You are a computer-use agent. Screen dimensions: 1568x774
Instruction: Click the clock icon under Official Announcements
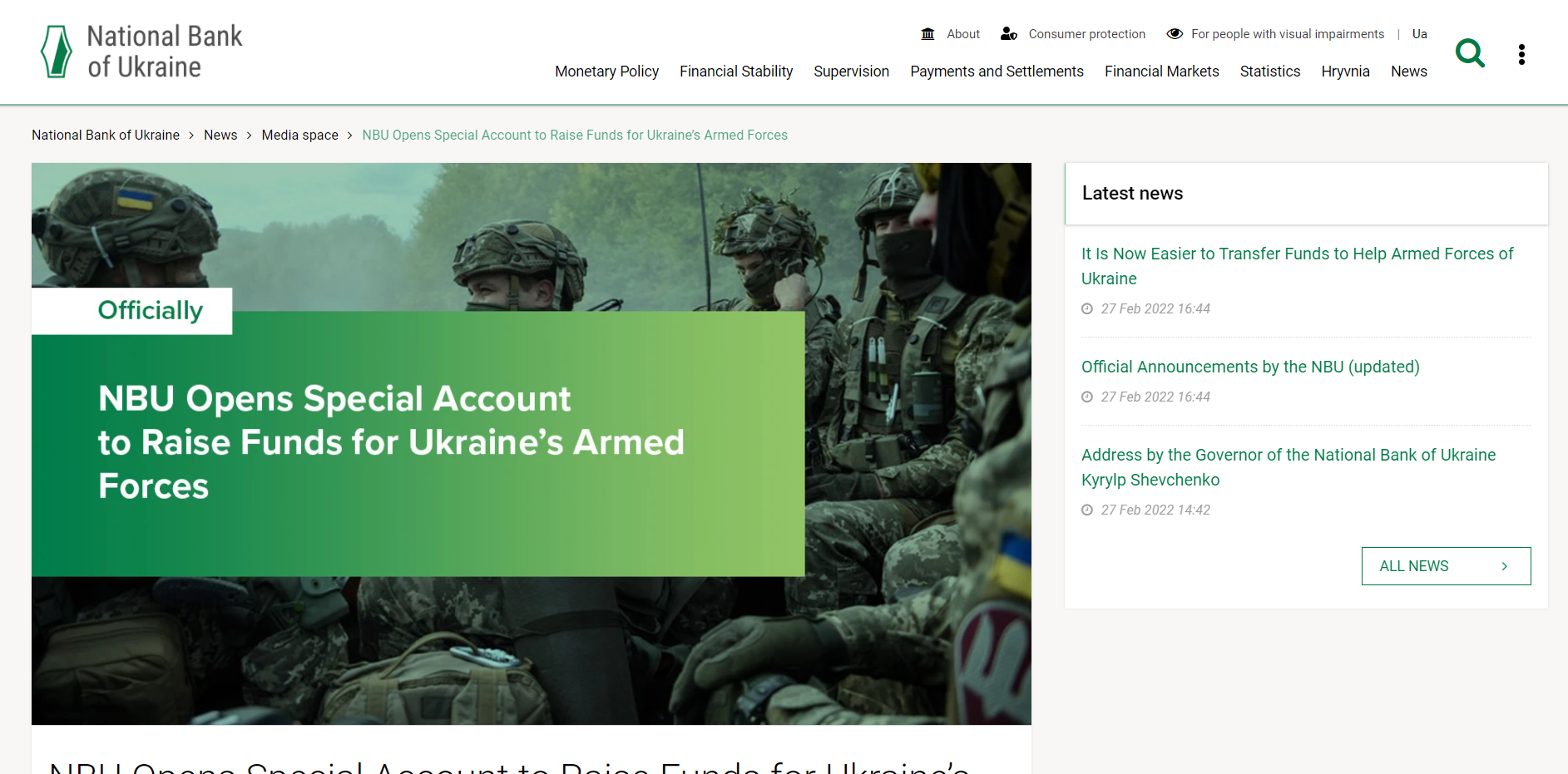click(1087, 397)
